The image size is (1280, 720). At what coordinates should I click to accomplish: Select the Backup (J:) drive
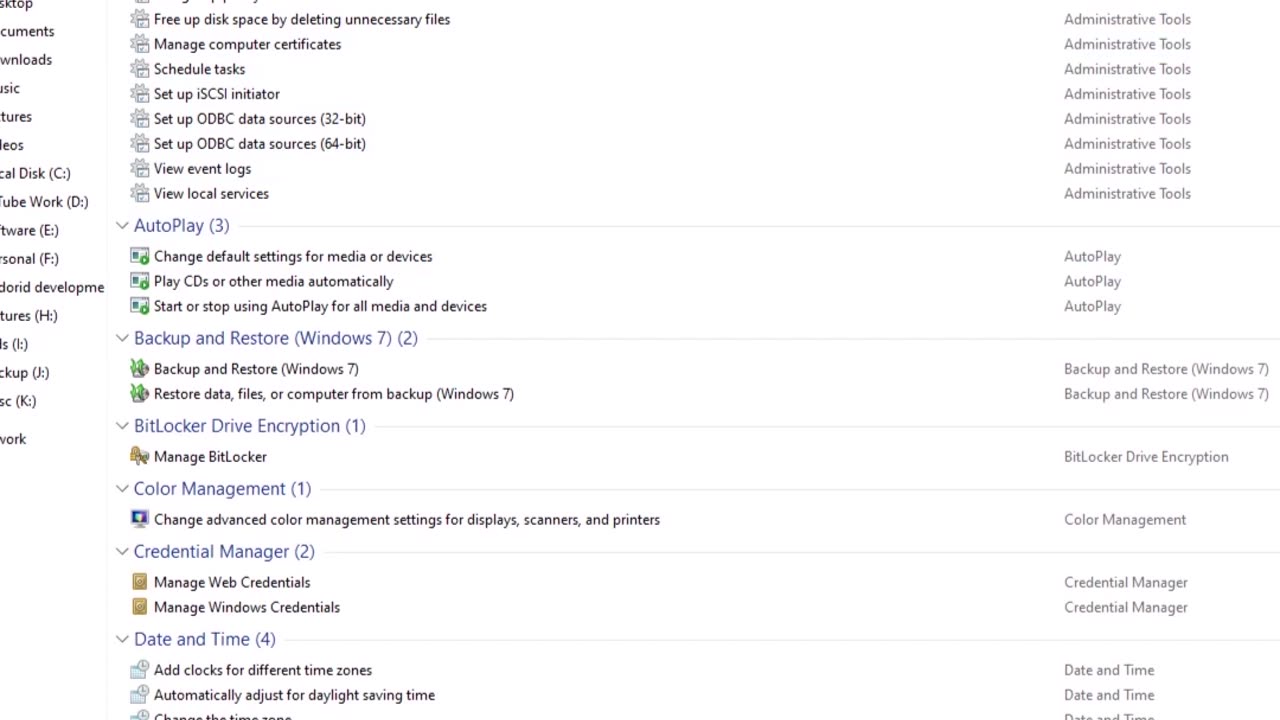24,373
